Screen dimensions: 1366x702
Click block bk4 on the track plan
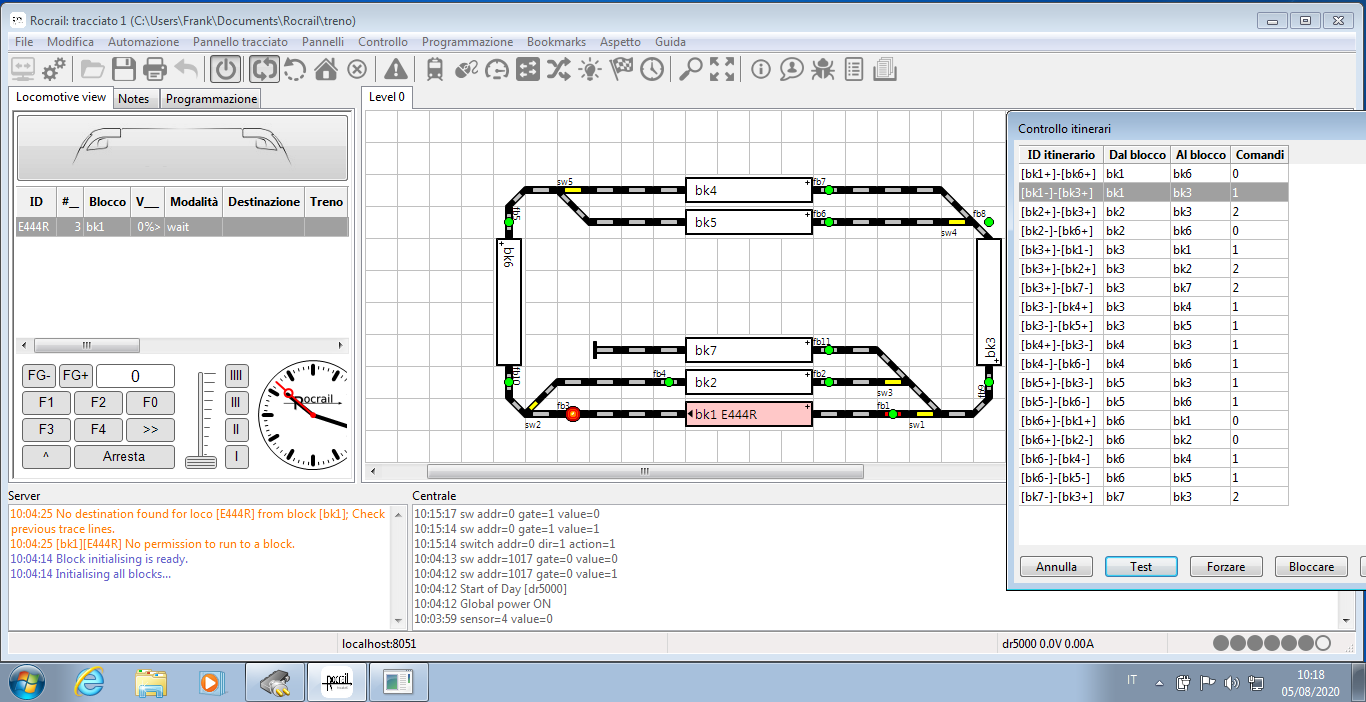point(749,190)
